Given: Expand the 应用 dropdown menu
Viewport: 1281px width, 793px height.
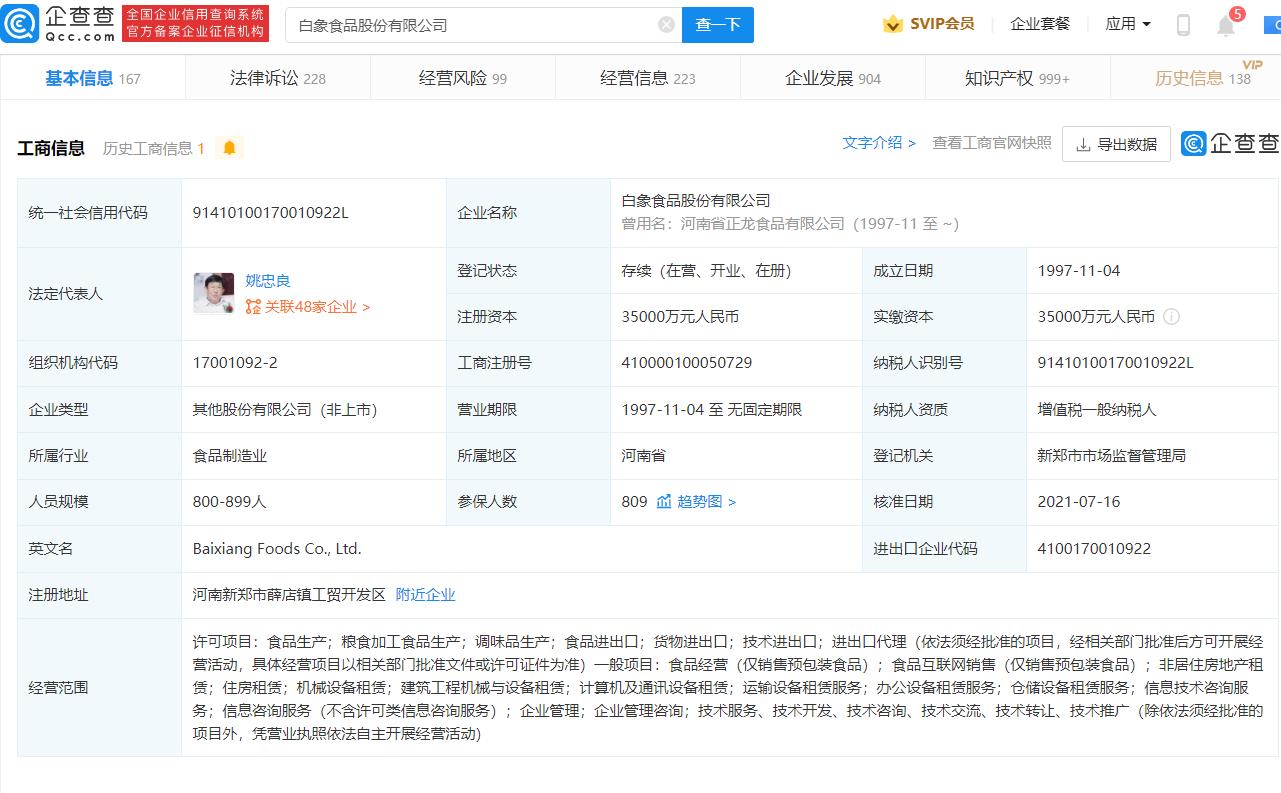Looking at the screenshot, I should click(x=1128, y=24).
